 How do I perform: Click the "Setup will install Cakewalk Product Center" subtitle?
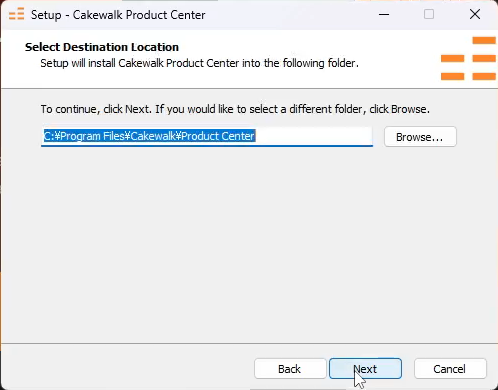pyautogui.click(x=199, y=63)
